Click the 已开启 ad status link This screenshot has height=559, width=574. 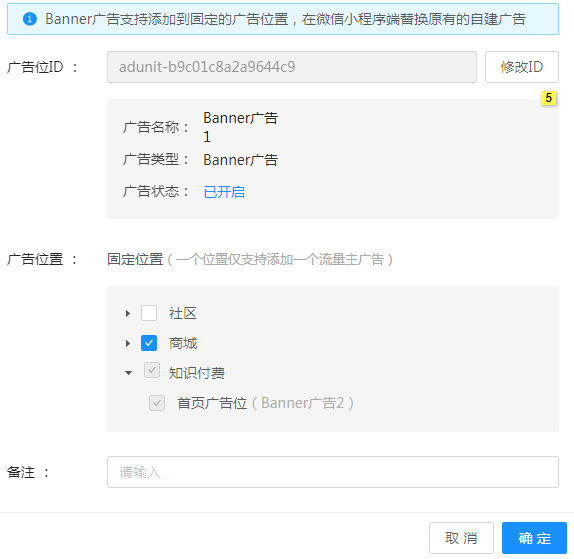[224, 192]
